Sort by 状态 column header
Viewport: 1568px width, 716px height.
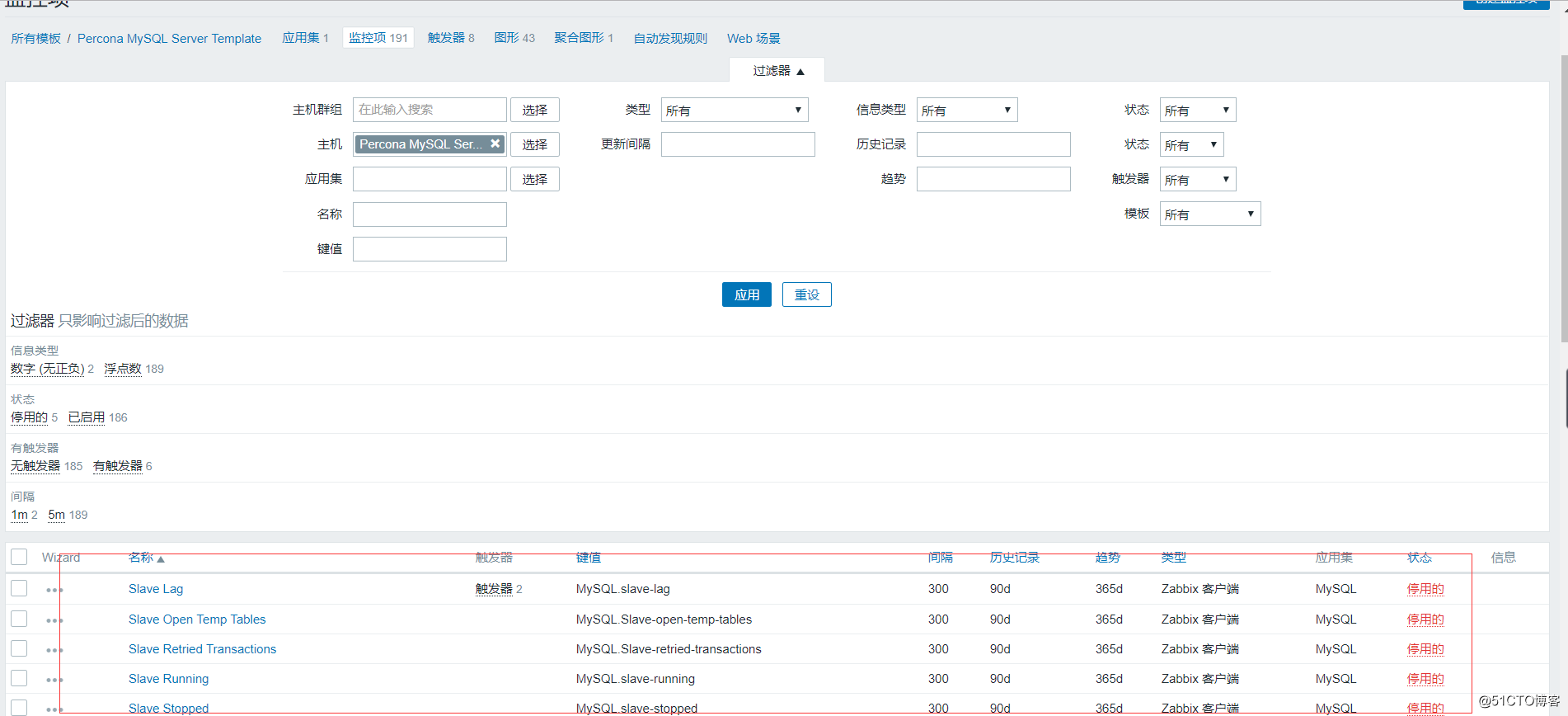click(x=1420, y=558)
